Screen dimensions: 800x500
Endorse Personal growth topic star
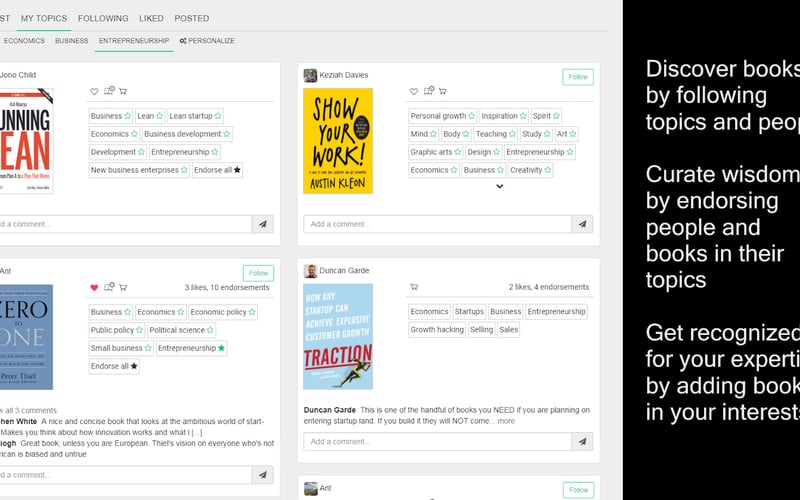tap(471, 116)
